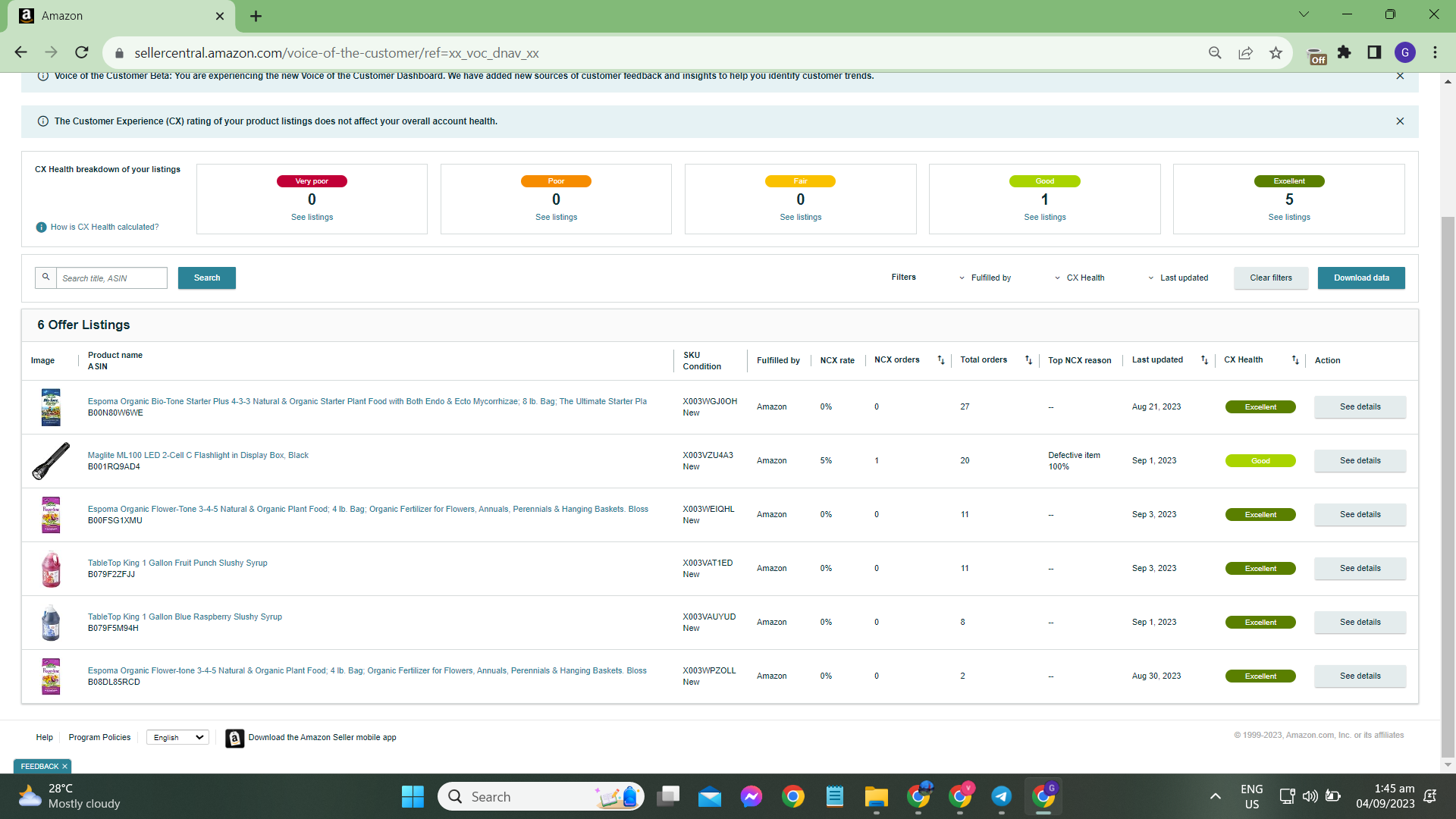The height and width of the screenshot is (819, 1456).
Task: Open TableTop King Blue Raspberry Slushy Syrup link
Action: point(185,617)
